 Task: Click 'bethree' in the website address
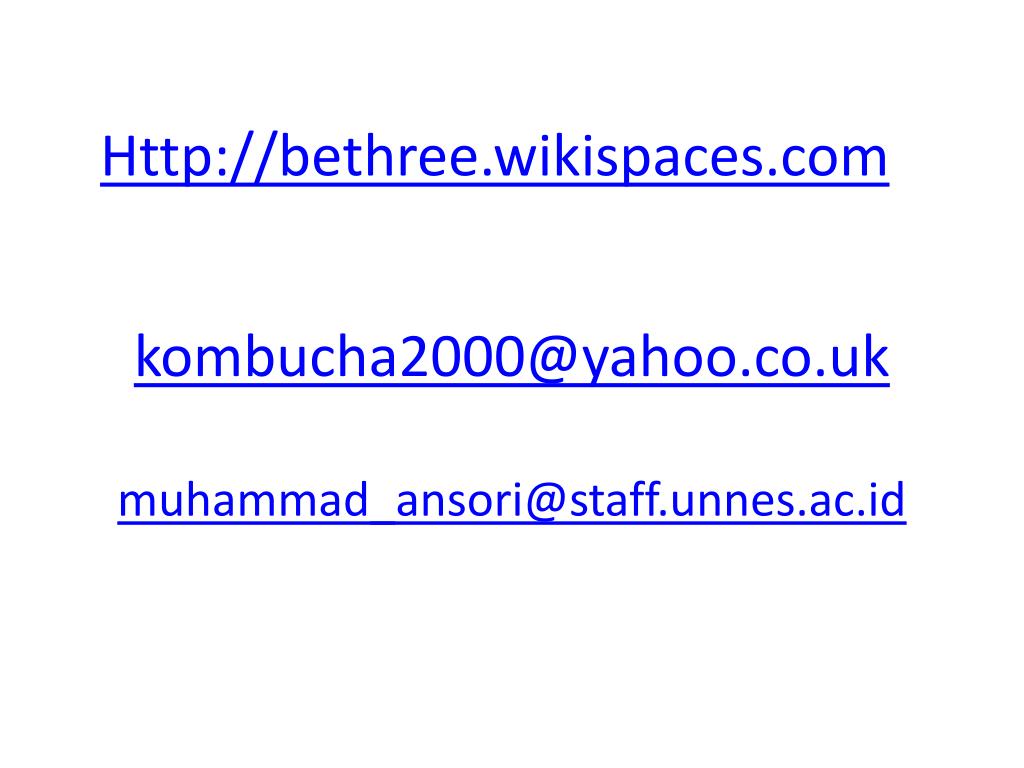point(379,157)
